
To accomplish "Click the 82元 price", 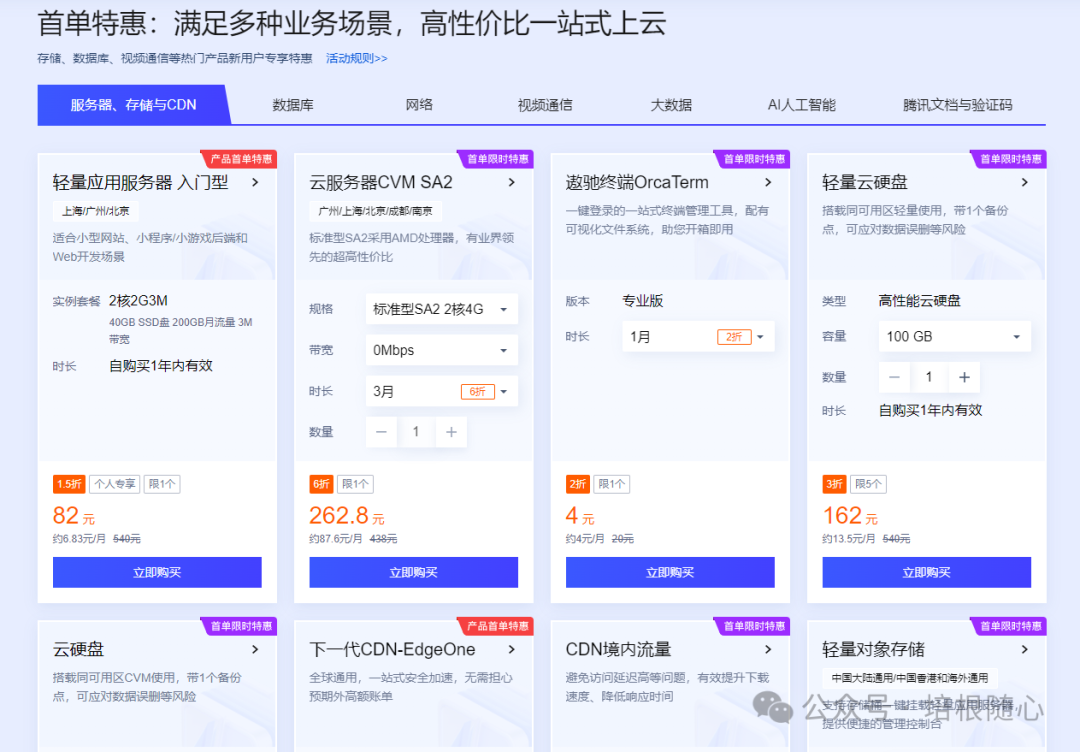I will [74, 515].
